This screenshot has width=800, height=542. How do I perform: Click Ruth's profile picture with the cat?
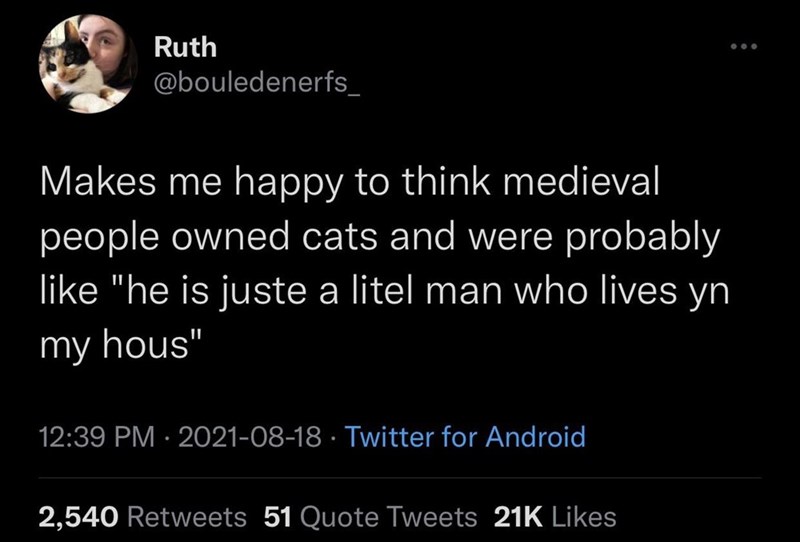(88, 62)
